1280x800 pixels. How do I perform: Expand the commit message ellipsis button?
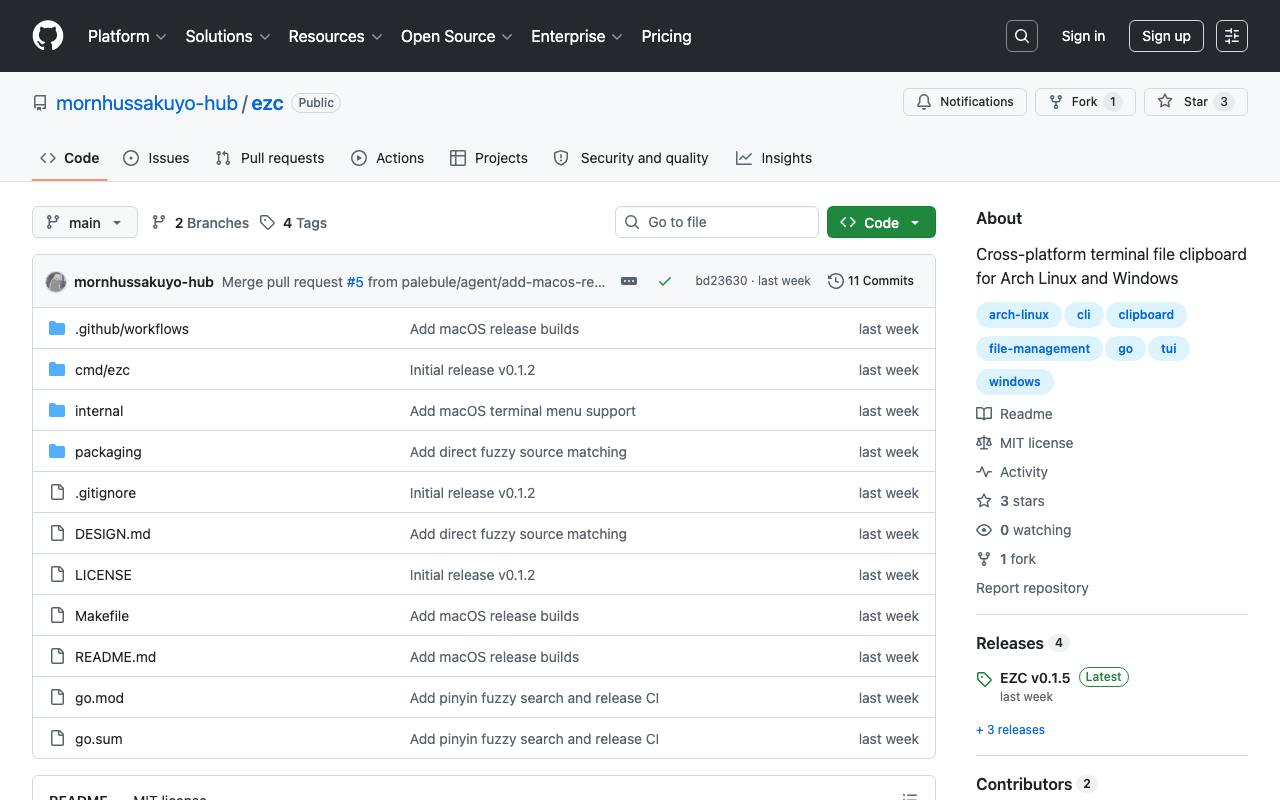pyautogui.click(x=629, y=281)
